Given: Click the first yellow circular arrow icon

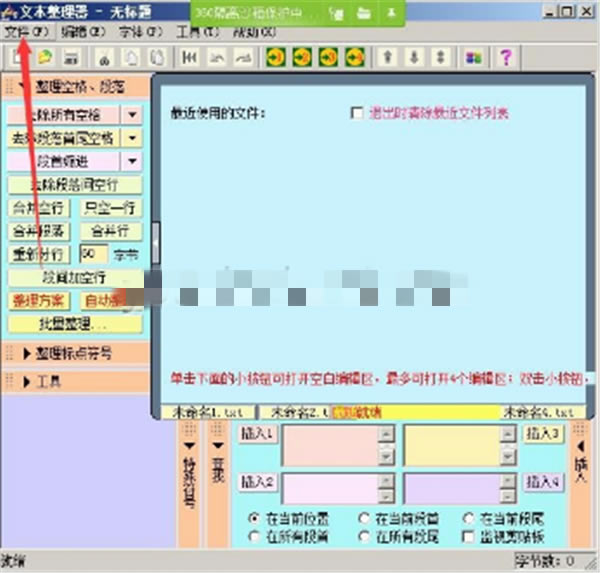Looking at the screenshot, I should [275, 57].
